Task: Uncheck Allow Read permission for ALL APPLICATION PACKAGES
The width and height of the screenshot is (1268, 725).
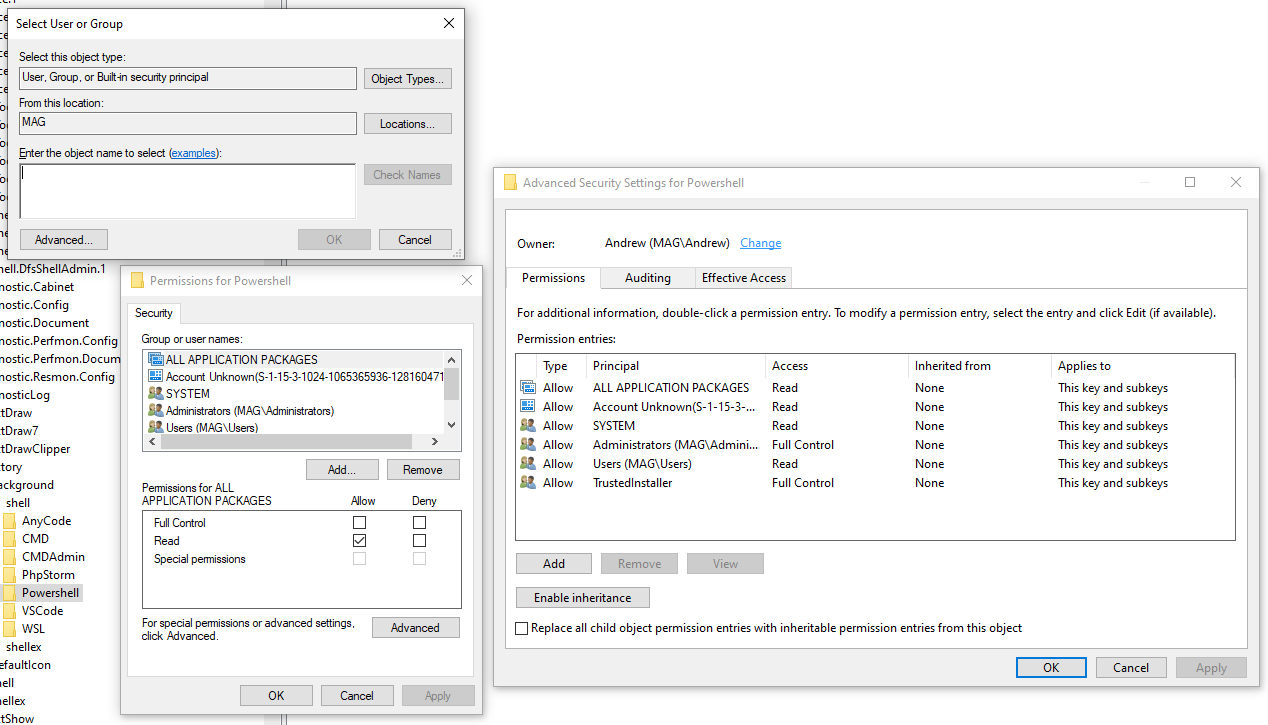Action: [359, 540]
